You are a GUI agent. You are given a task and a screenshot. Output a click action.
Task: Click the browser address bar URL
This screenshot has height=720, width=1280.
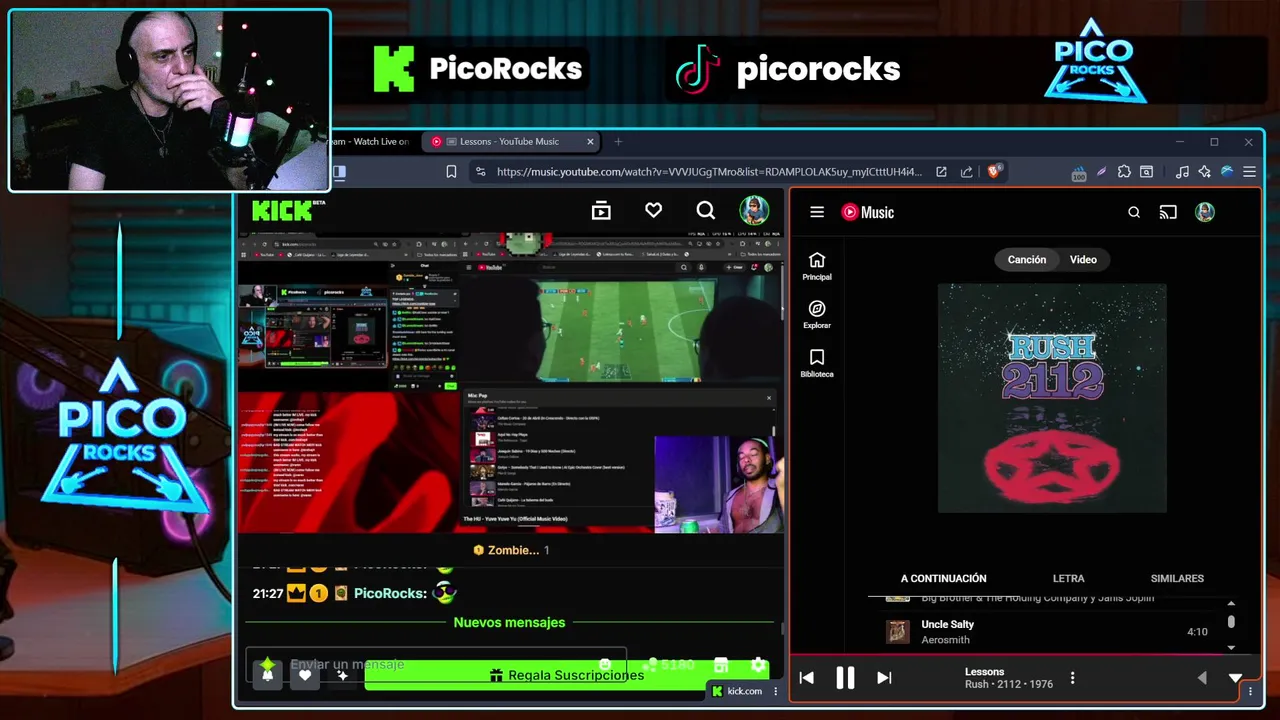tap(709, 172)
